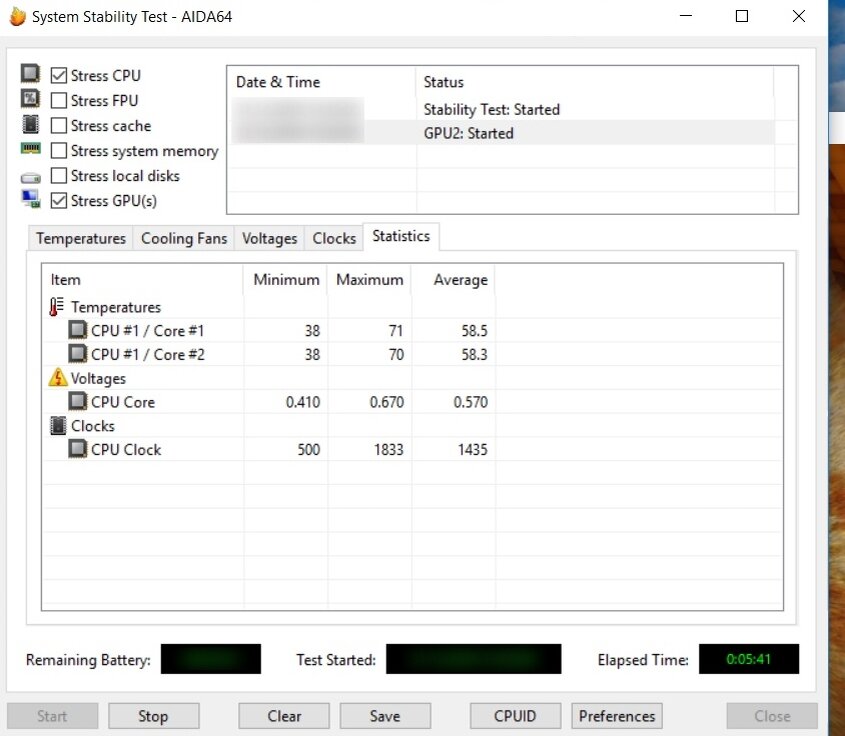Image resolution: width=845 pixels, height=736 pixels.
Task: Enable the Stress system memory checkbox
Action: click(x=59, y=150)
